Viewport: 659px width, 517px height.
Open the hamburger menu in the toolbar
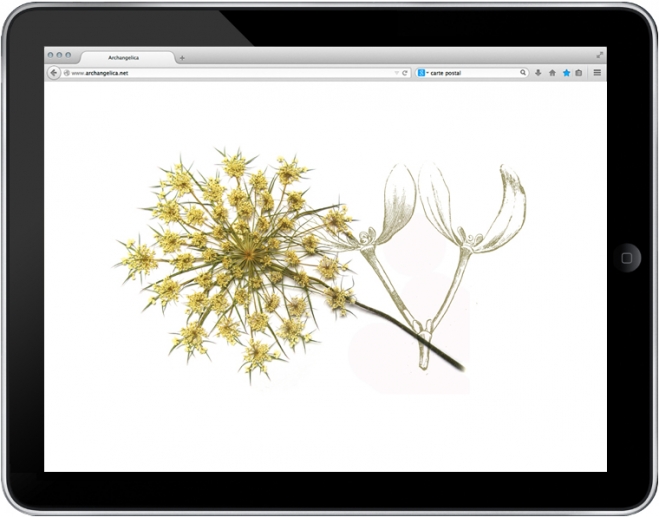597,73
